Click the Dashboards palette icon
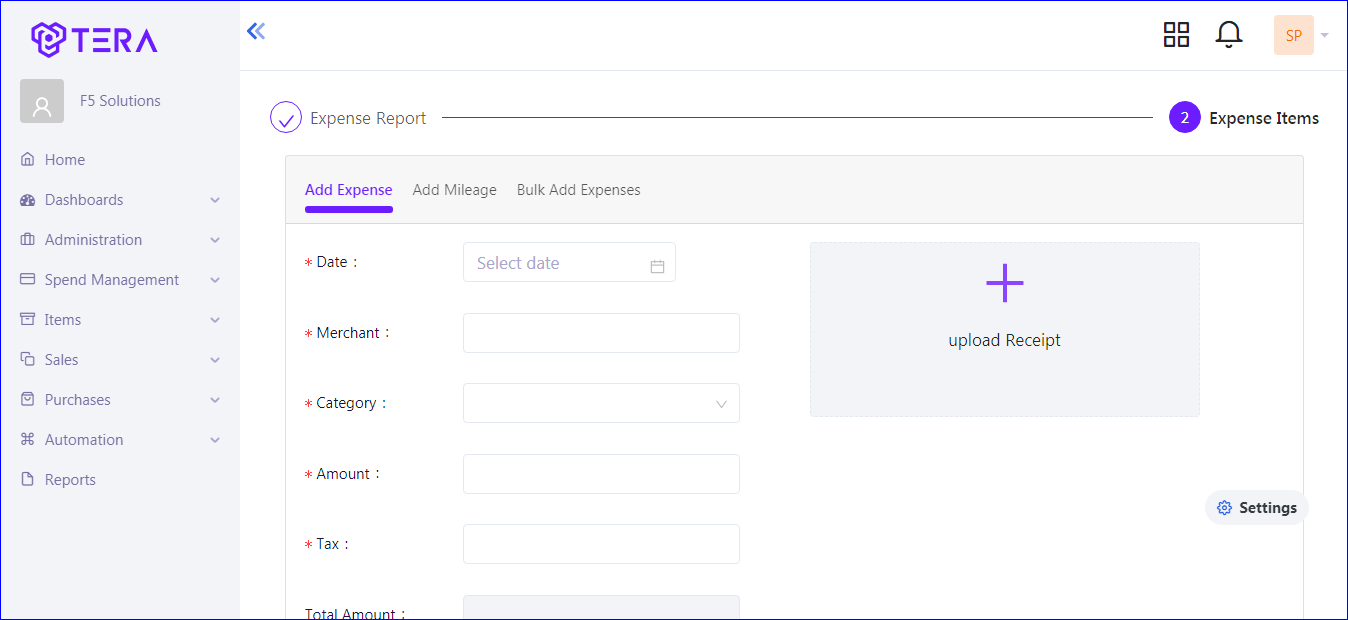Viewport: 1348px width, 620px height. click(27, 200)
